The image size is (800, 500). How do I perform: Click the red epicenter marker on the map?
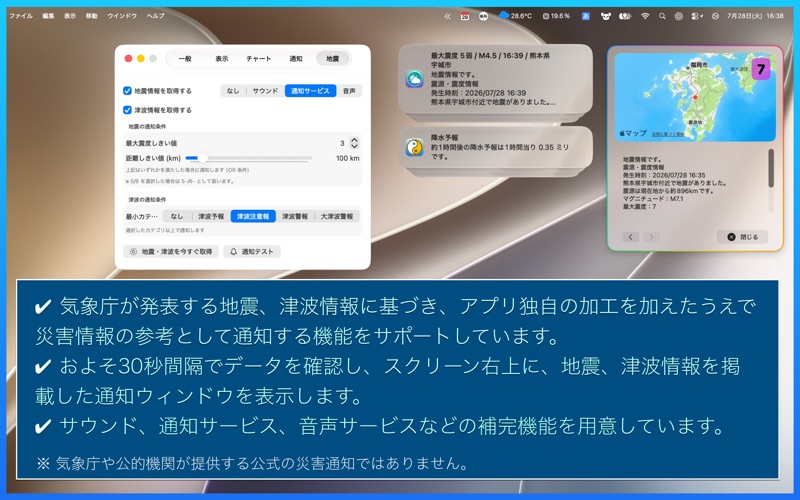point(694,97)
